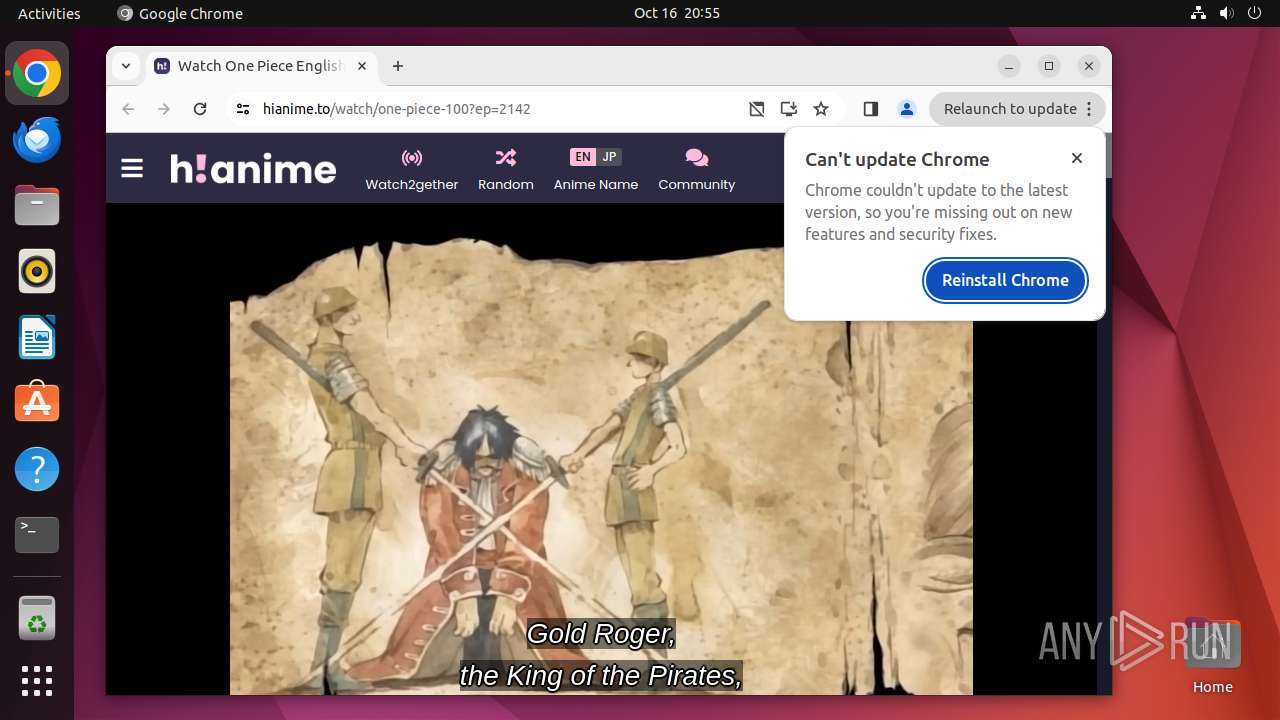Click the Reinstall Chrome button

(1005, 280)
